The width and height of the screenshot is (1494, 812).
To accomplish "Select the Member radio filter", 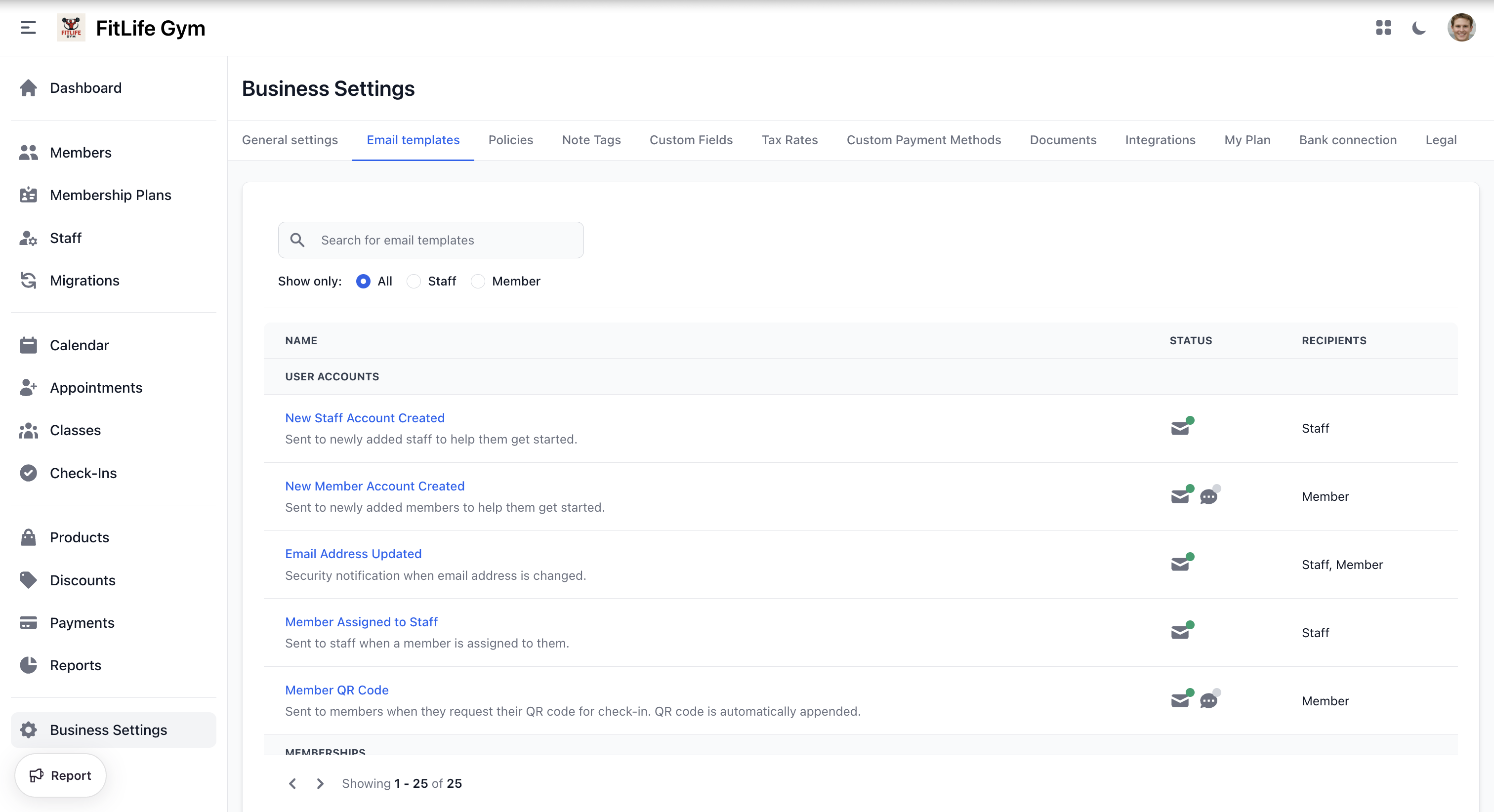I will (478, 282).
